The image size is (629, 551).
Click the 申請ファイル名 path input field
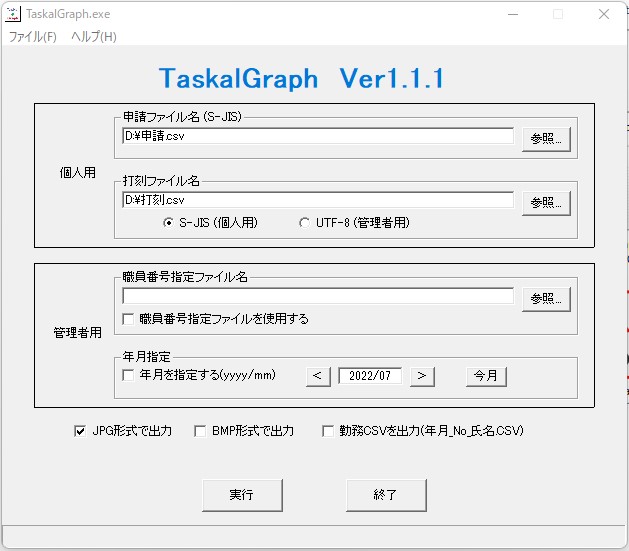[x=318, y=136]
